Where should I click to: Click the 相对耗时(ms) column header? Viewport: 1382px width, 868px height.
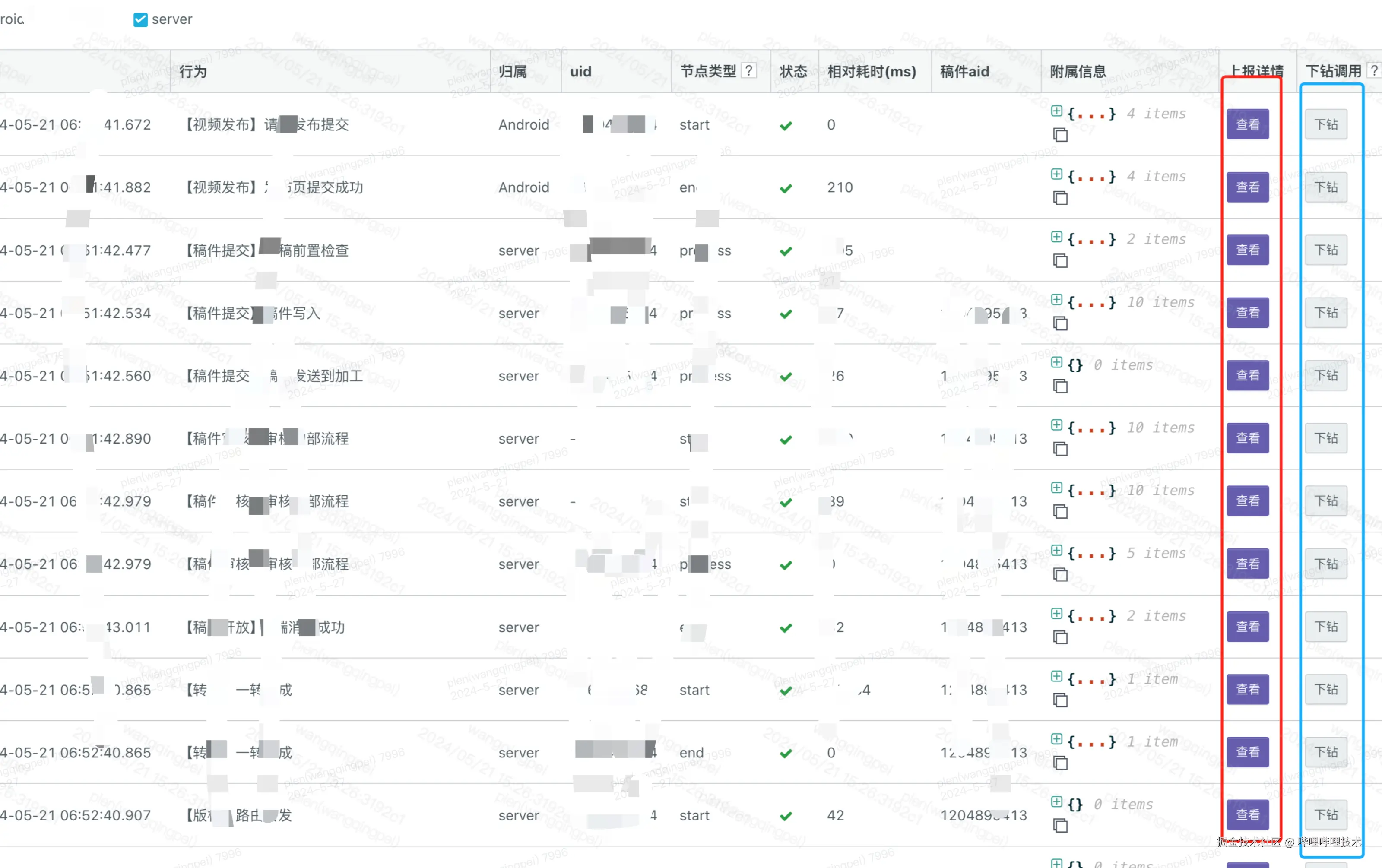point(871,72)
